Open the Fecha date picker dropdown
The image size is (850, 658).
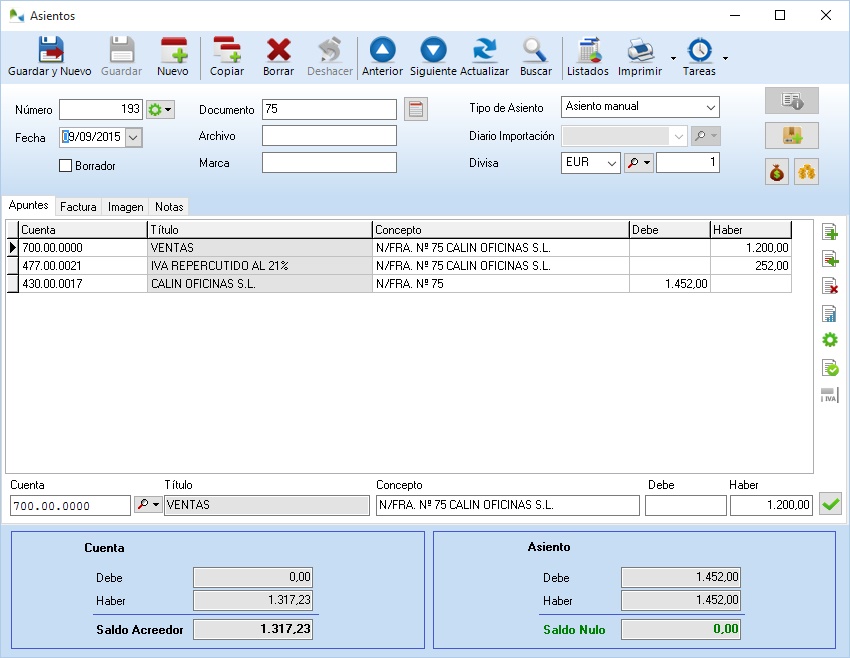134,138
